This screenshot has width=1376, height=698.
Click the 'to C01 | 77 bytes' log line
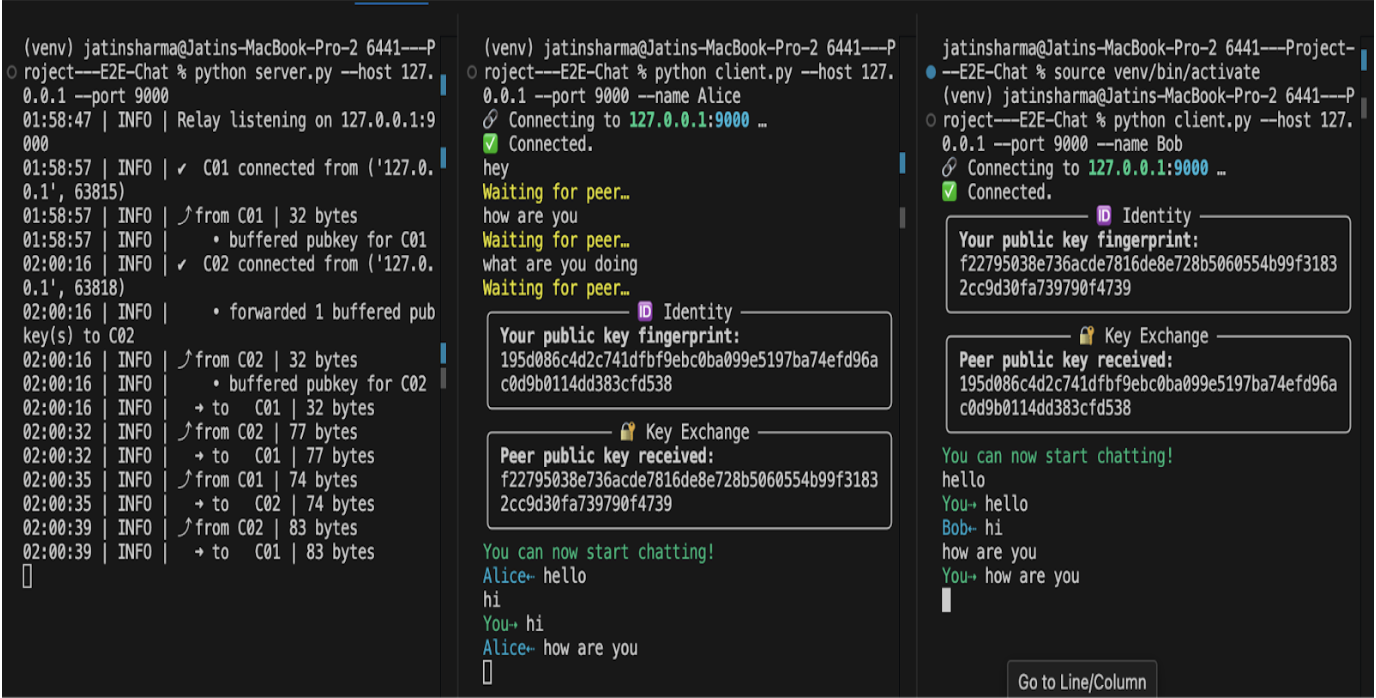(x=199, y=456)
